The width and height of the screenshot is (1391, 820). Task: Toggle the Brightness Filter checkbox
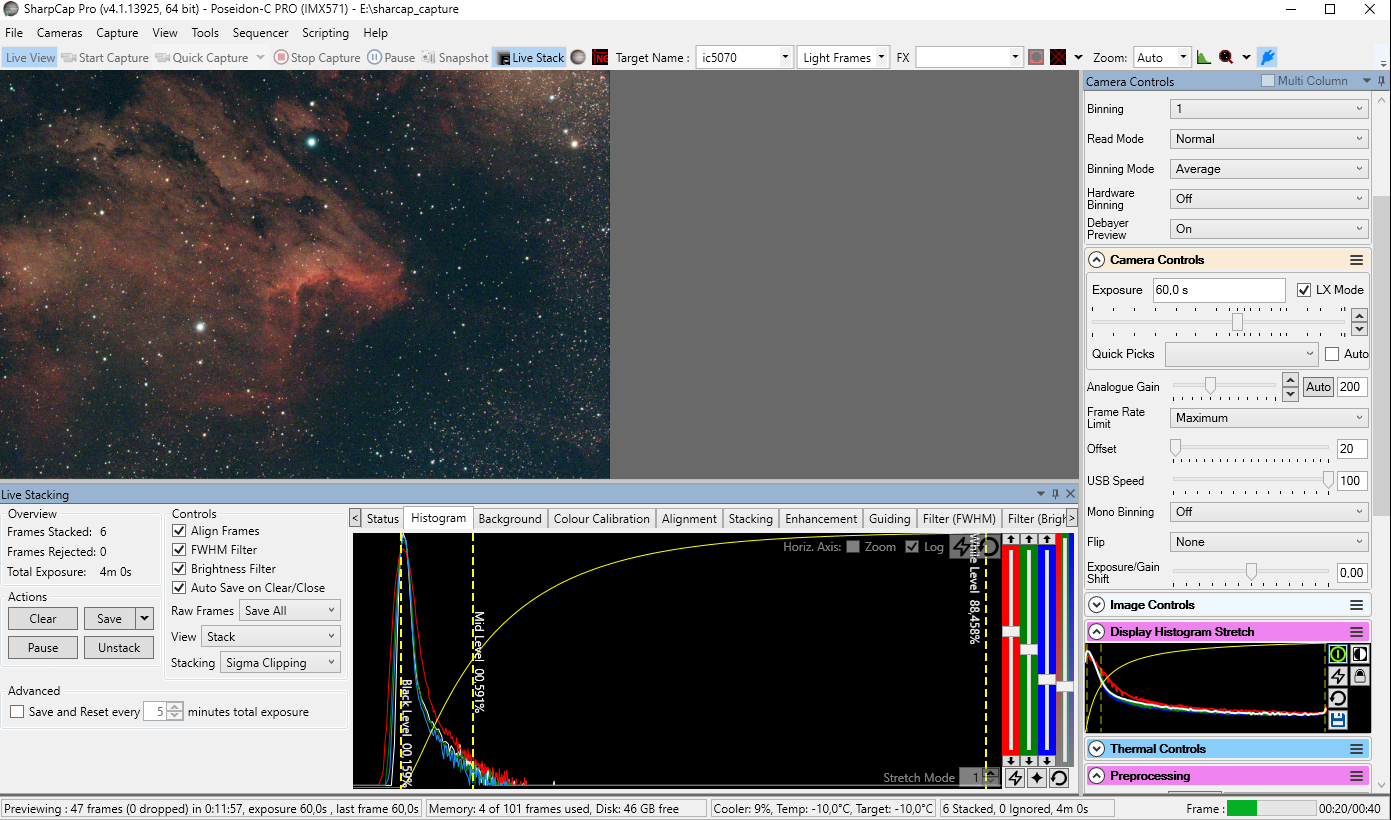(x=180, y=569)
